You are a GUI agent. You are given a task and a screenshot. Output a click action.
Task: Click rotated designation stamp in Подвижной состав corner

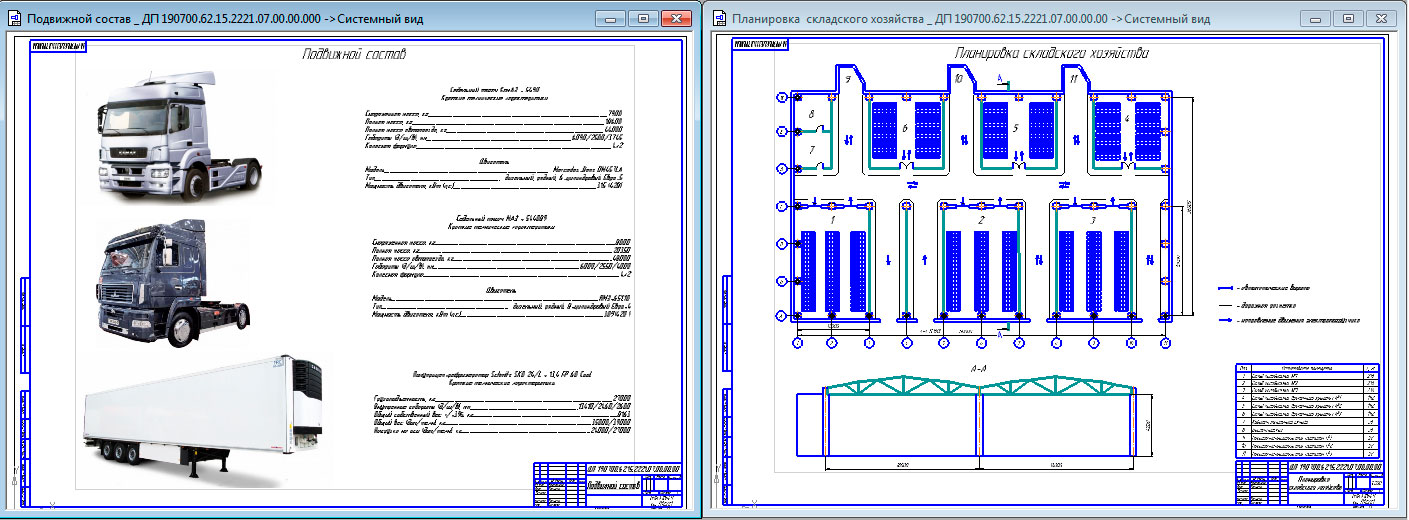(x=59, y=44)
